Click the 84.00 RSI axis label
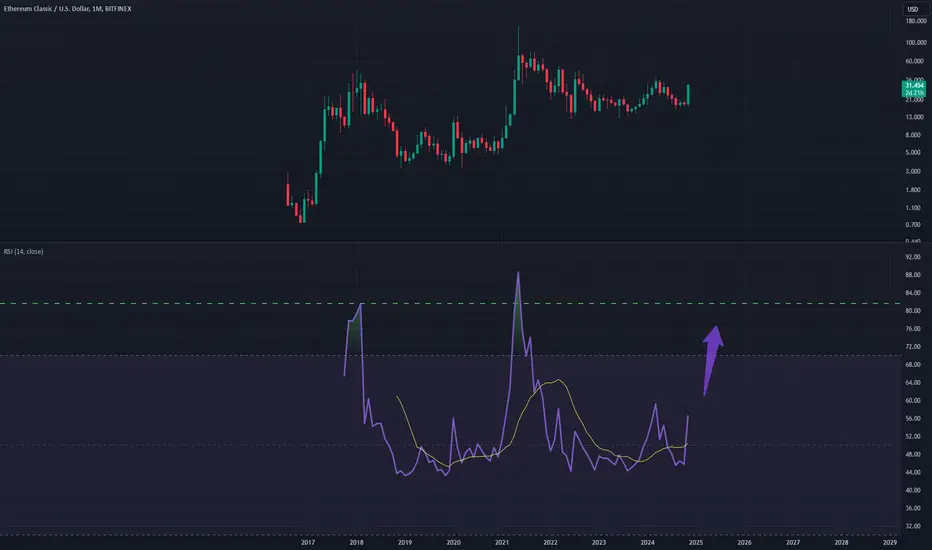Screen dimensions: 932x550 coord(912,293)
